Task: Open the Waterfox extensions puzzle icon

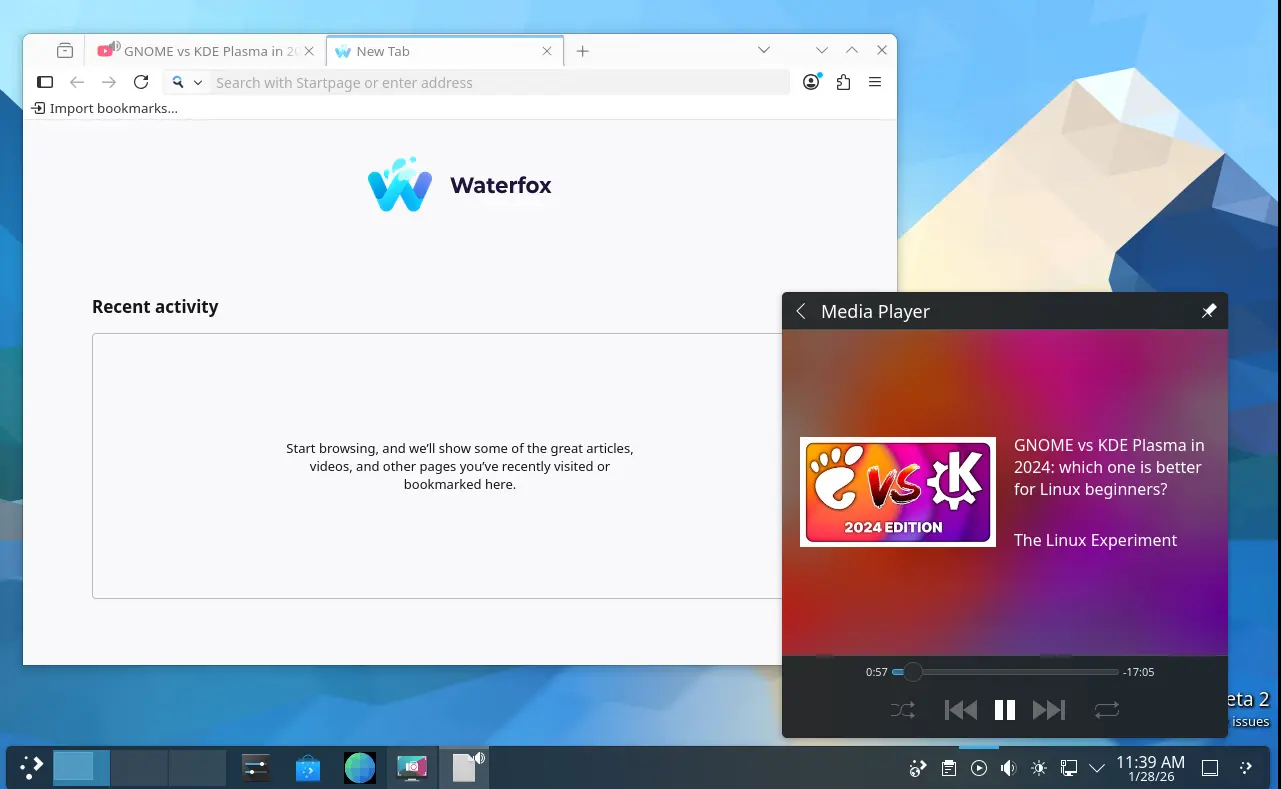Action: coord(843,83)
